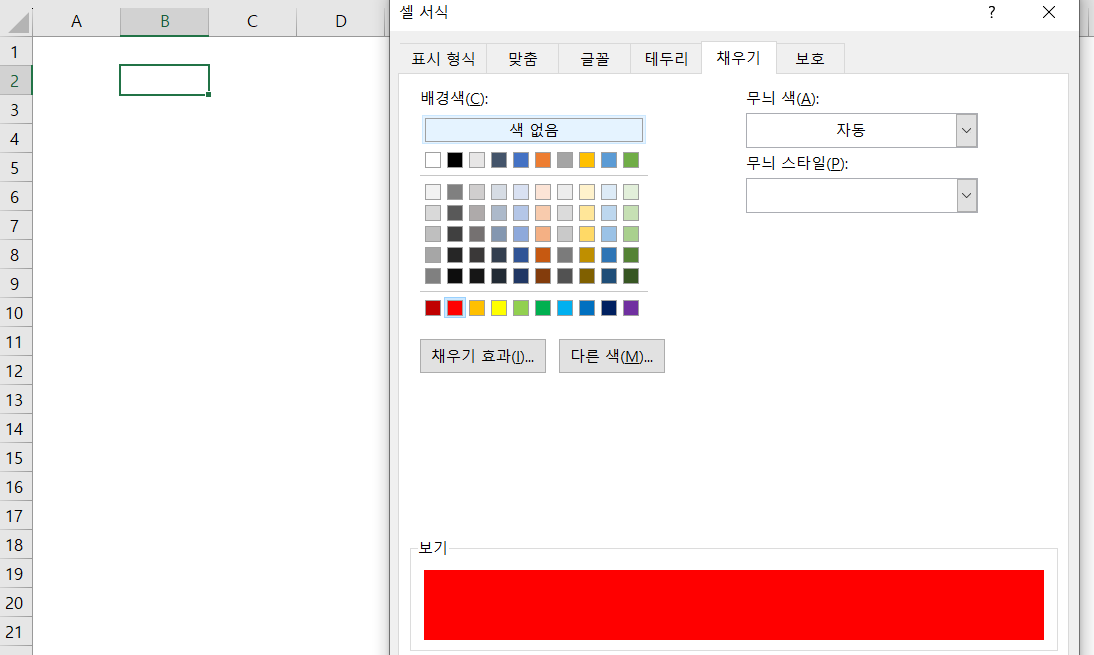This screenshot has width=1094, height=655.
Task: Choose the green theme color swatch
Action: (631, 160)
